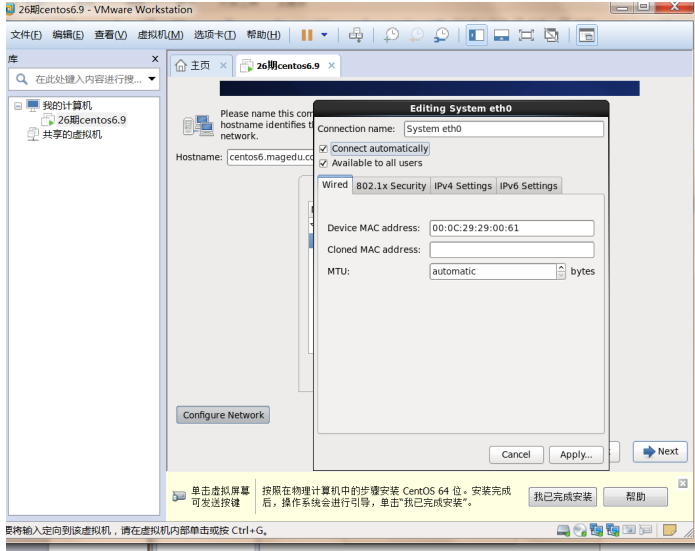Click the 我已完成安装 button

[562, 496]
